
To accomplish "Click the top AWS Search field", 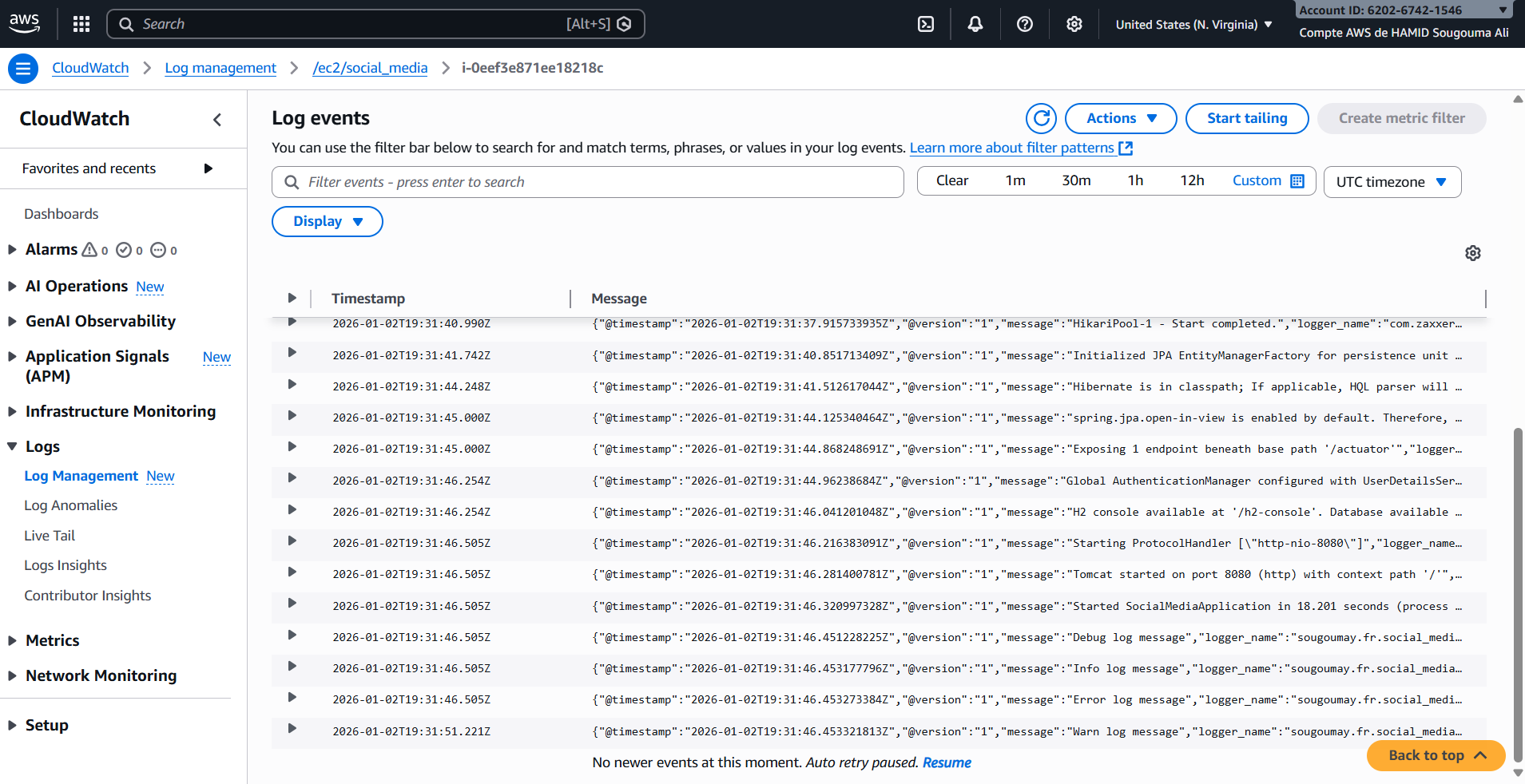I will 375,24.
